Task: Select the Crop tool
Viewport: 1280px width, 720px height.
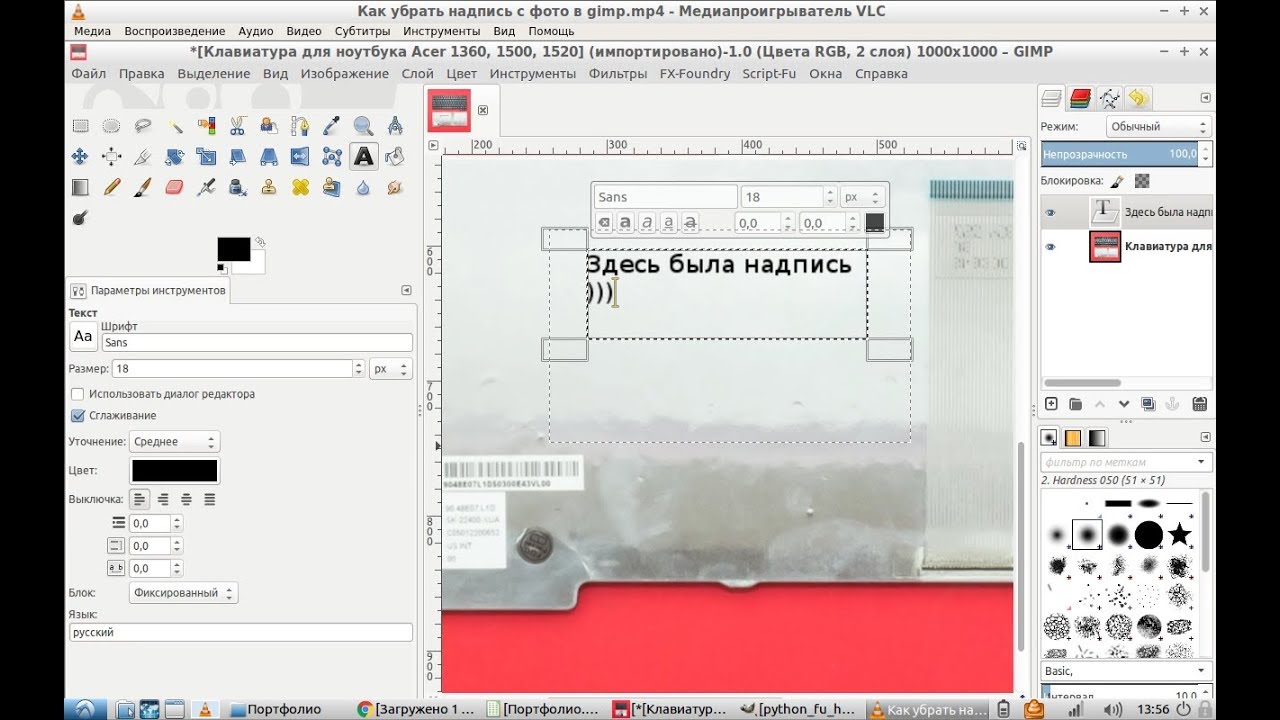Action: pos(143,157)
